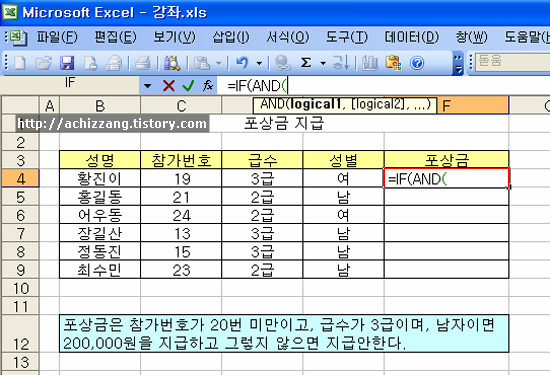Click the Open file folder icon
This screenshot has width=550, height=375.
pyautogui.click(x=44, y=63)
